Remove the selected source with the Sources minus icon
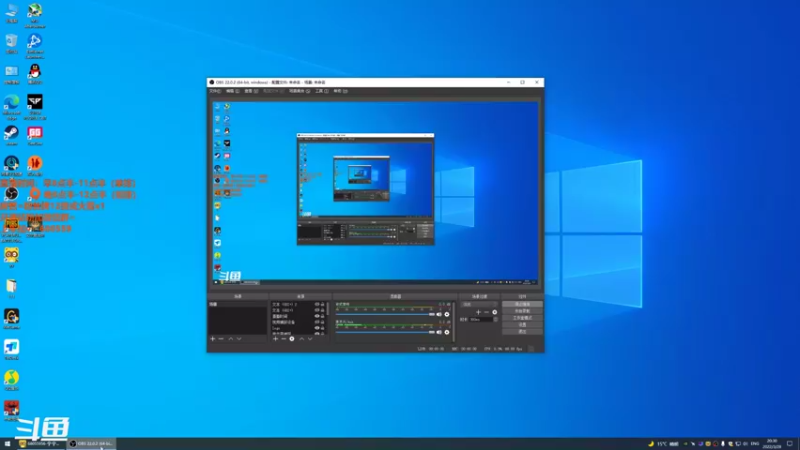 284,339
